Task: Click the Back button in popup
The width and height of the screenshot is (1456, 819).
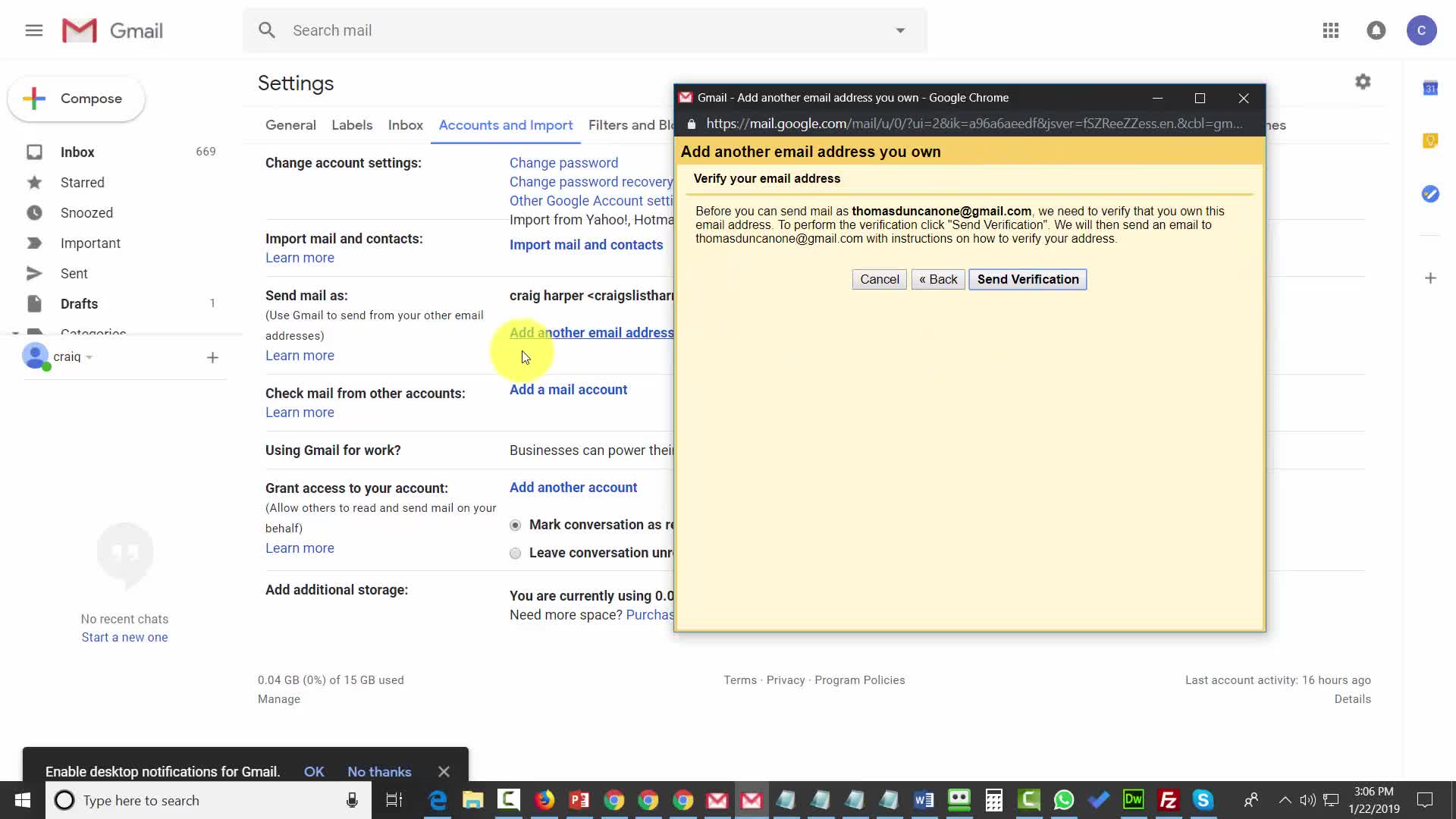Action: (938, 279)
